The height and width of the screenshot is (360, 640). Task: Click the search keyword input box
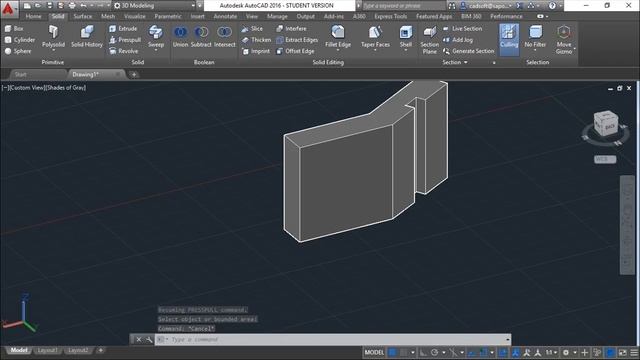(x=403, y=6)
